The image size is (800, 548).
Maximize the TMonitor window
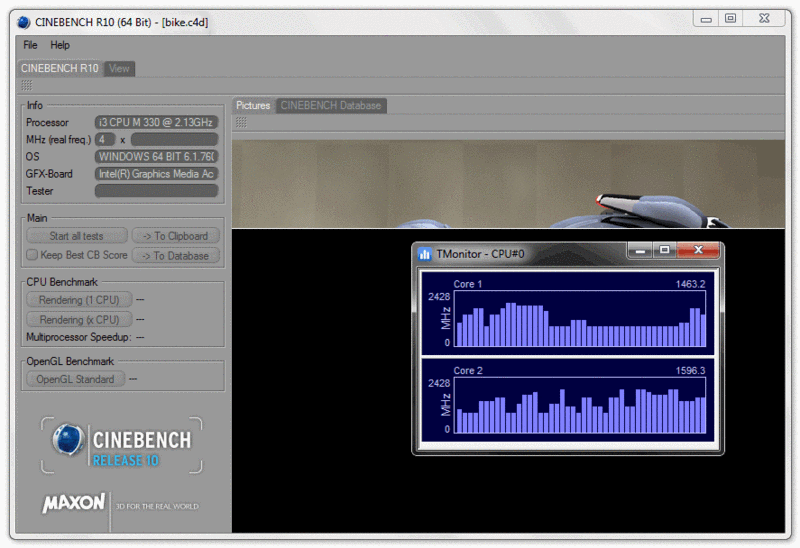[x=664, y=251]
